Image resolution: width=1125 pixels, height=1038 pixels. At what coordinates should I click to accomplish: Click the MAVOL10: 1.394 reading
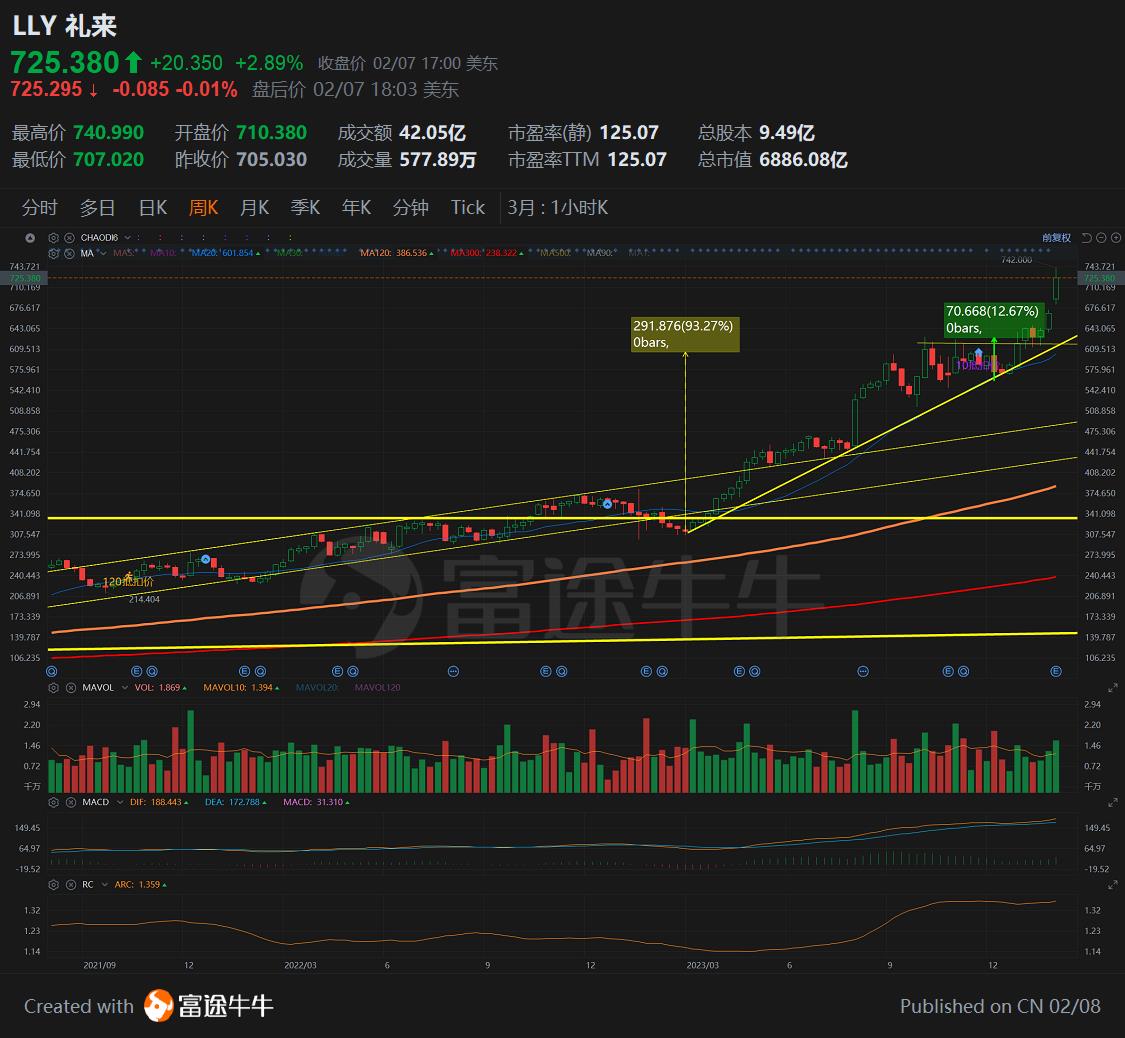[x=241, y=687]
